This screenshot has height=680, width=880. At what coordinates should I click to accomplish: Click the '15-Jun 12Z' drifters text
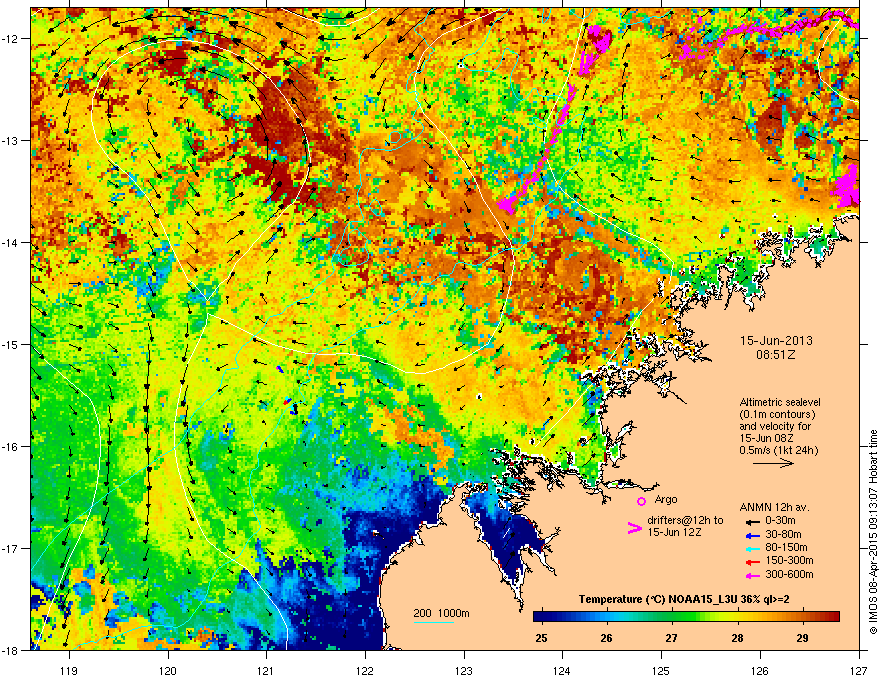point(674,532)
